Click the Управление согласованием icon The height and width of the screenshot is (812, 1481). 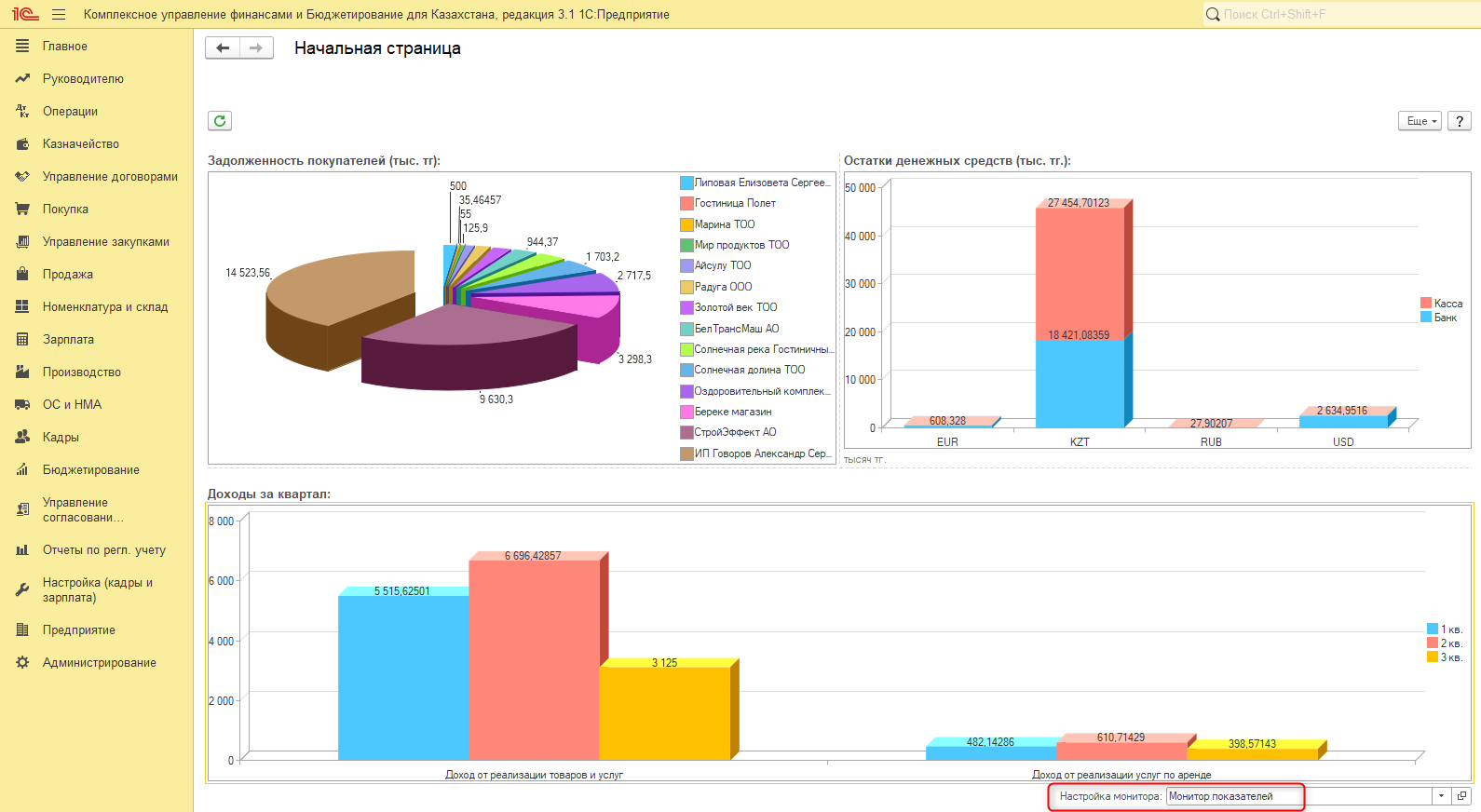(22, 509)
